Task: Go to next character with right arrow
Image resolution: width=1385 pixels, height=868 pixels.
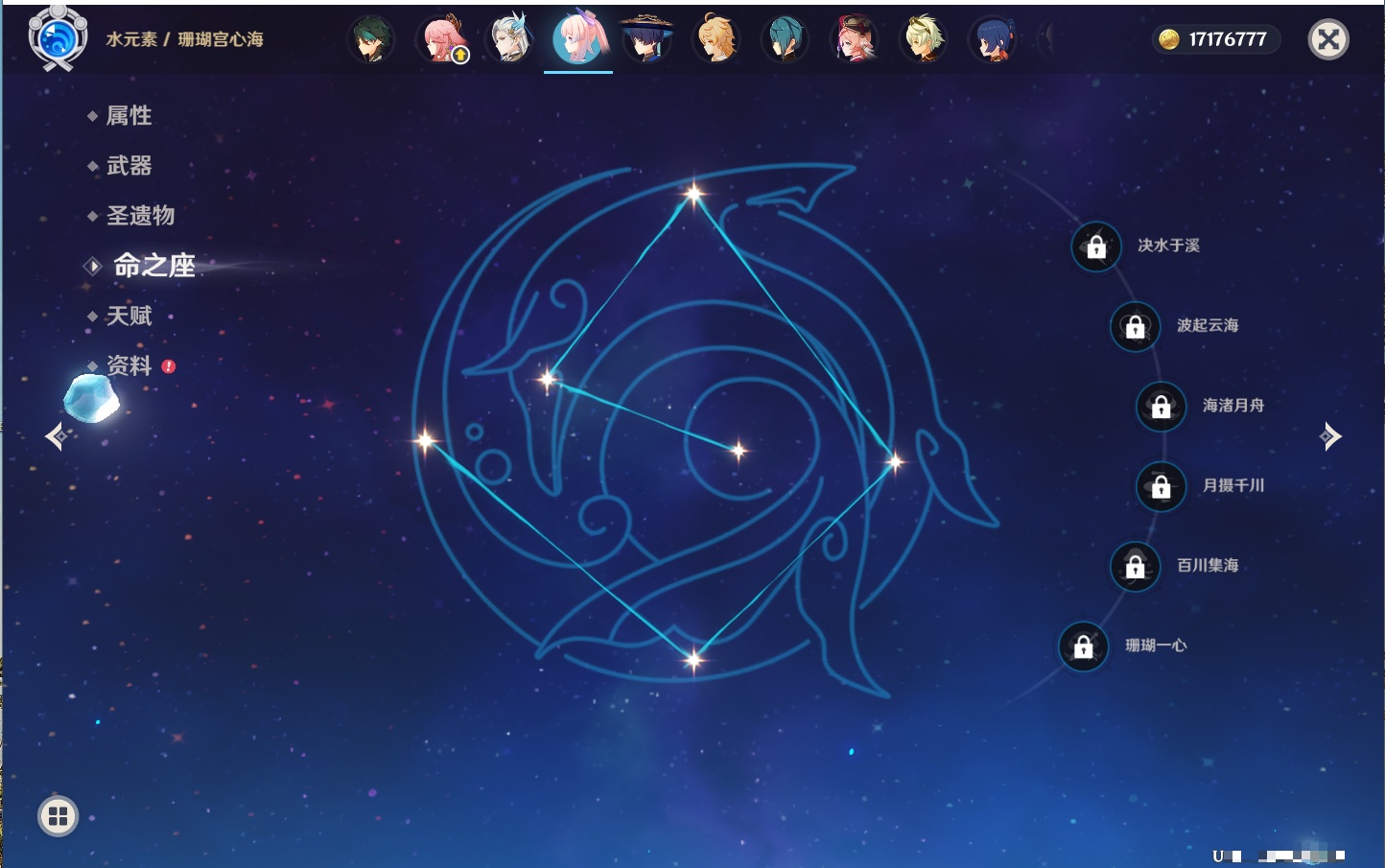Action: (1330, 436)
